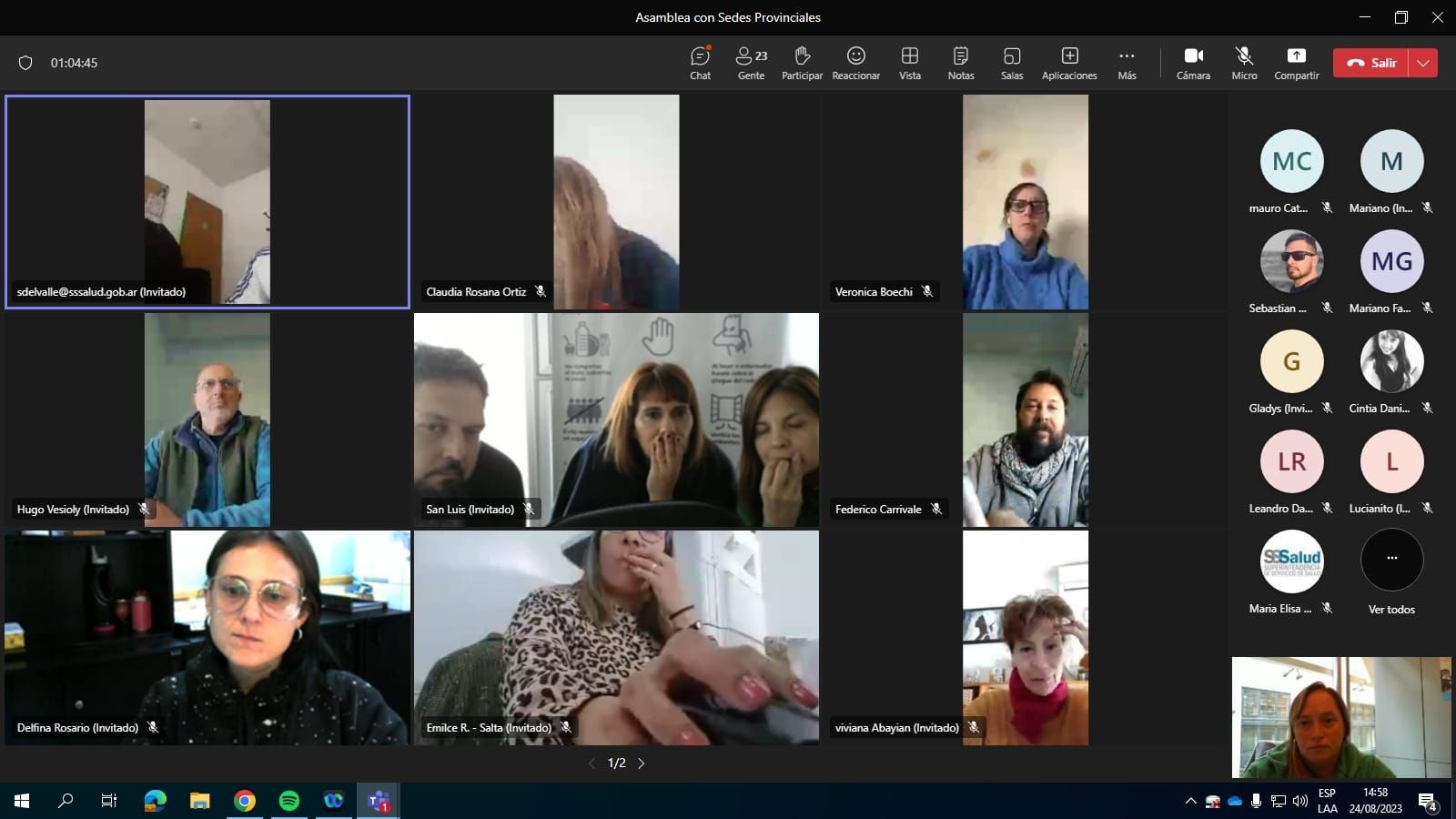The image size is (1456, 819).
Task: Click the shield meeting security icon
Action: (25, 63)
